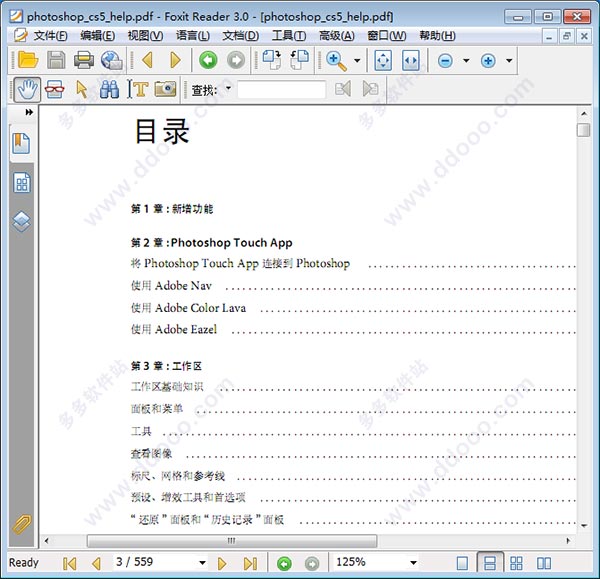Click the blue zoom in plus icon
Screen dimensions: 600x579
[488, 60]
